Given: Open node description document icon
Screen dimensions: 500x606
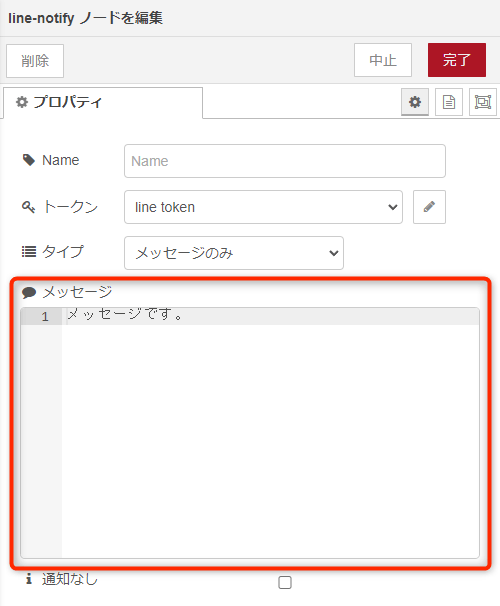Looking at the screenshot, I should (449, 102).
